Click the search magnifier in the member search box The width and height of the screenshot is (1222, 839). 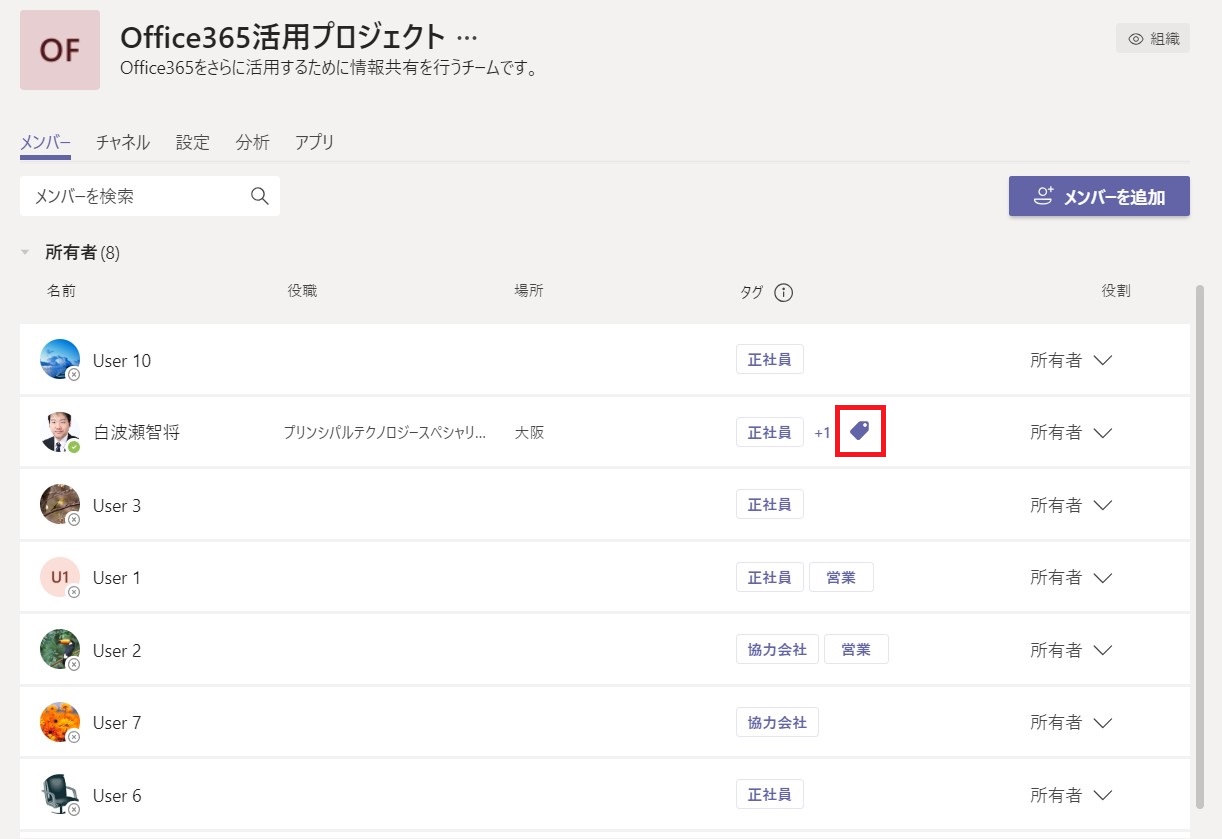pyautogui.click(x=260, y=196)
